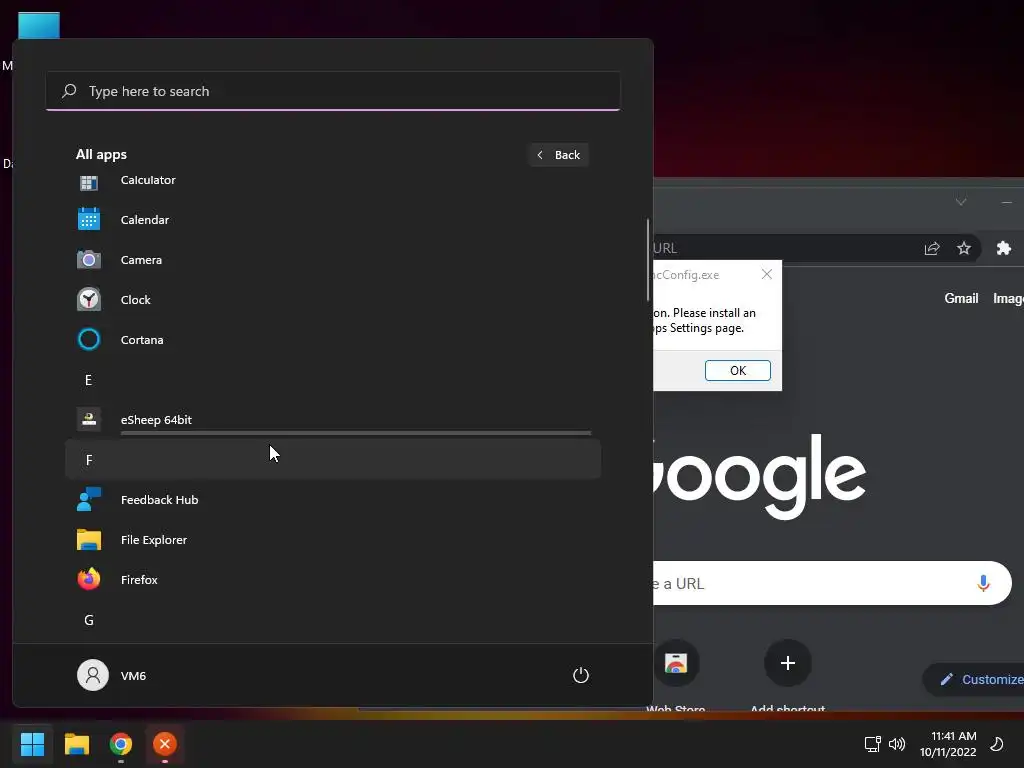The width and height of the screenshot is (1024, 768).
Task: Open the Calculator app icon
Action: coord(89,182)
